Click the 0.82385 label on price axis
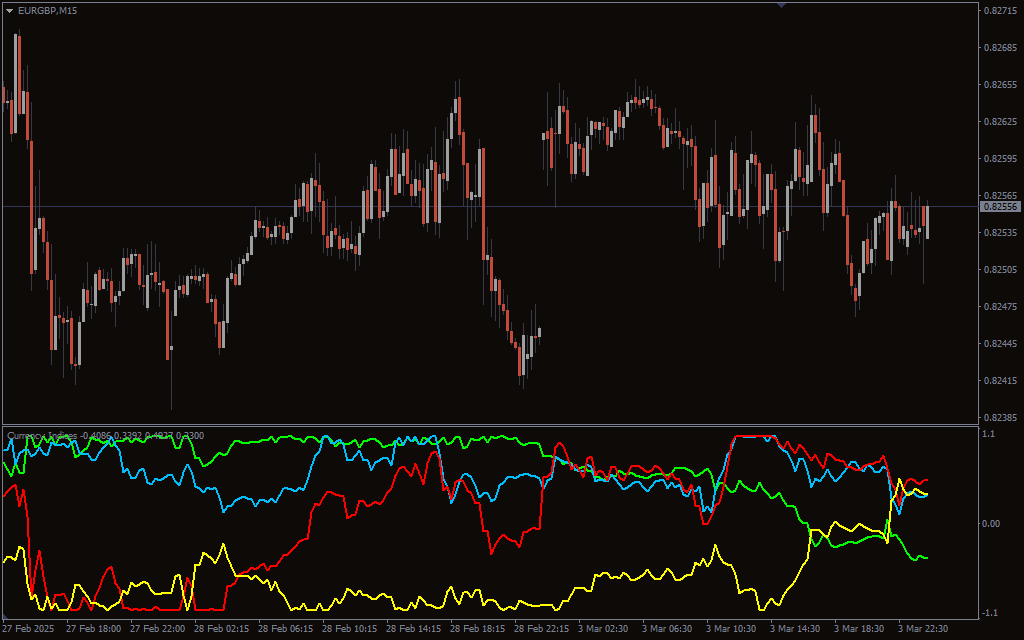The height and width of the screenshot is (640, 1024). [1000, 417]
